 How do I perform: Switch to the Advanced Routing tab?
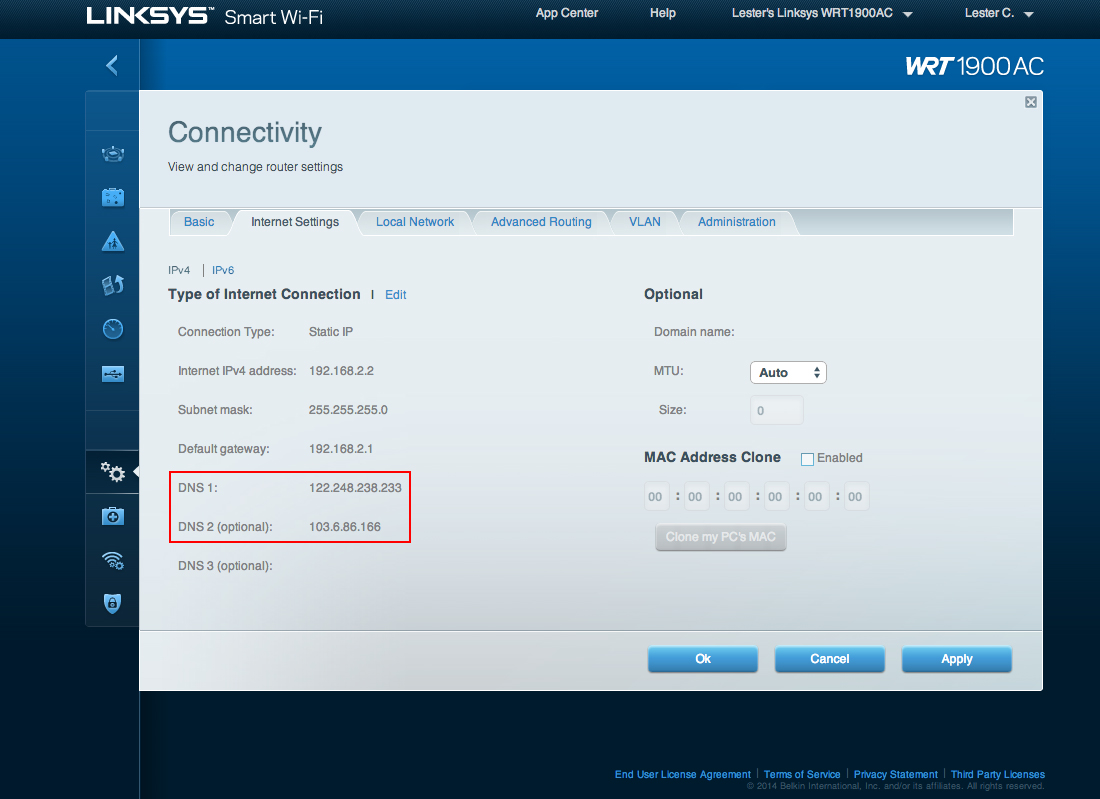[x=541, y=222]
